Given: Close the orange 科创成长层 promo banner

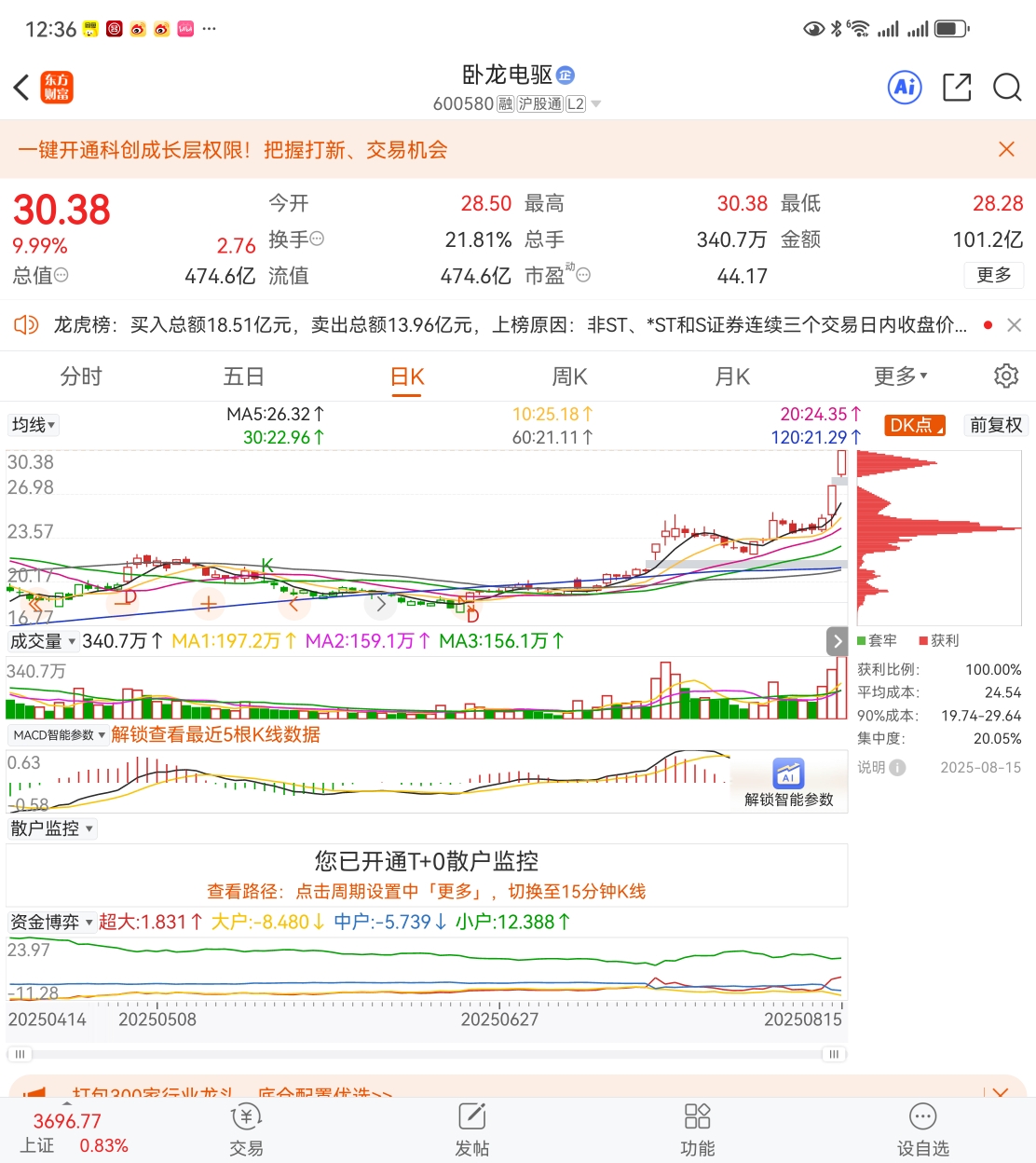Looking at the screenshot, I should click(x=1006, y=149).
